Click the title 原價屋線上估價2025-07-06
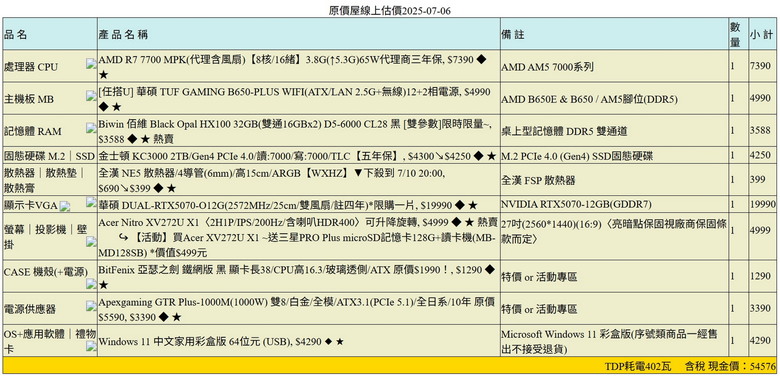 390,10
